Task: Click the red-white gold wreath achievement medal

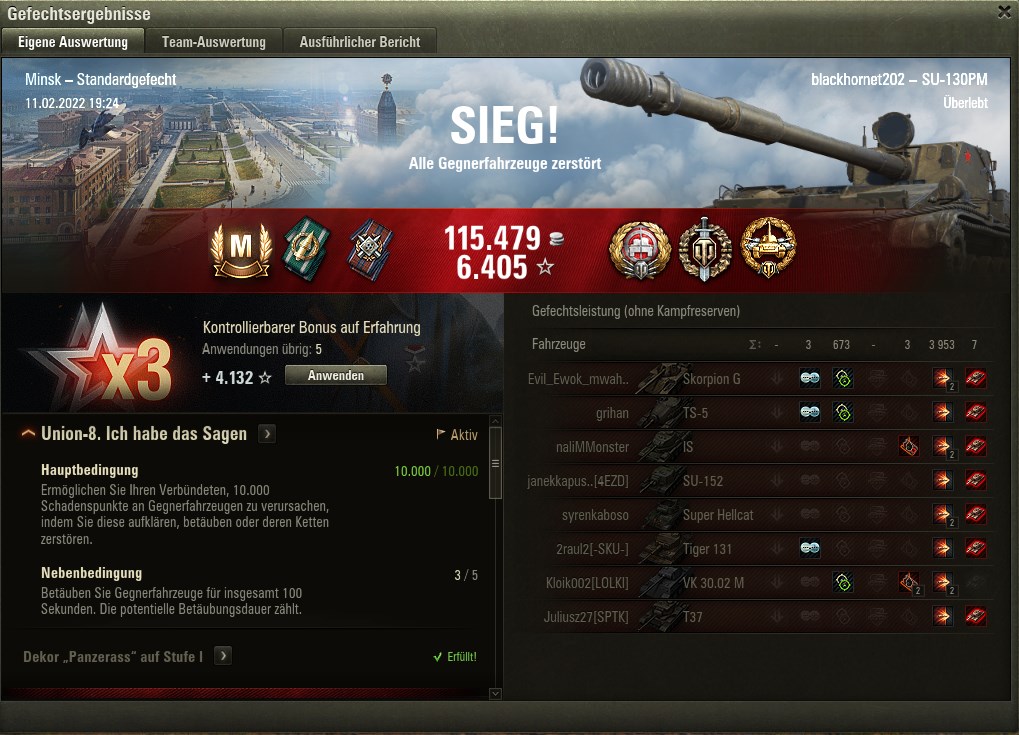Action: (640, 250)
